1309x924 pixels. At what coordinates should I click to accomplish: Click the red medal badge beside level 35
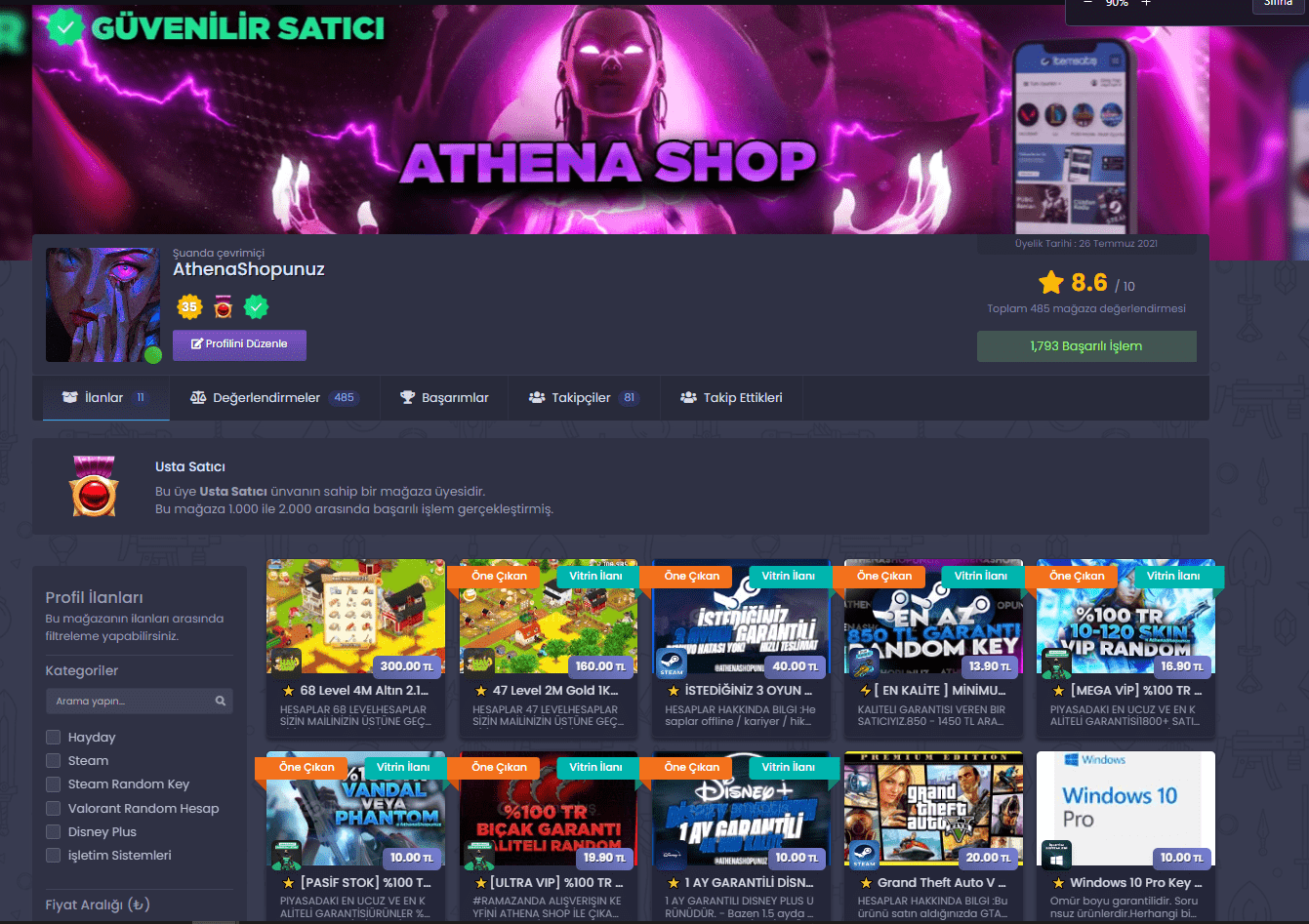[x=224, y=307]
